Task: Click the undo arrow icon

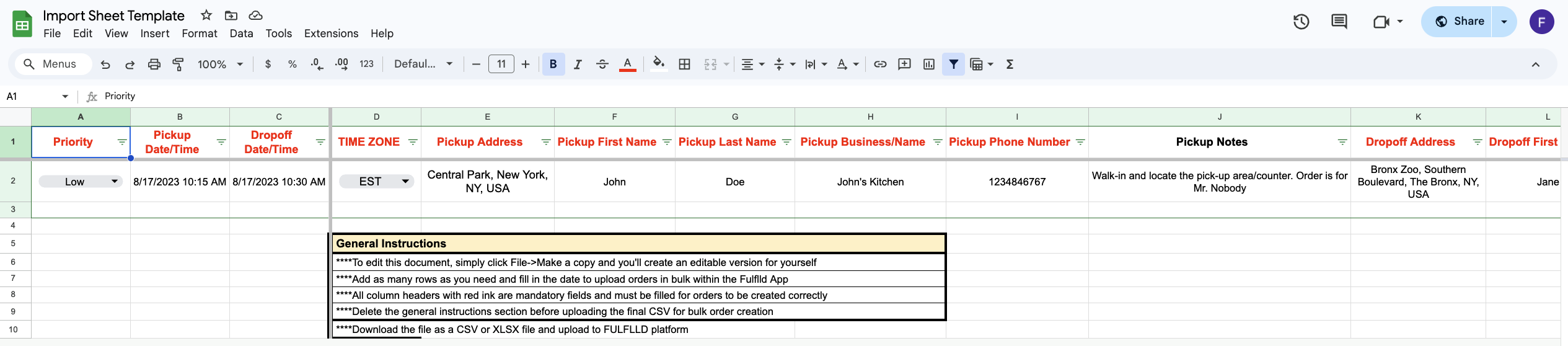Action: (x=105, y=64)
